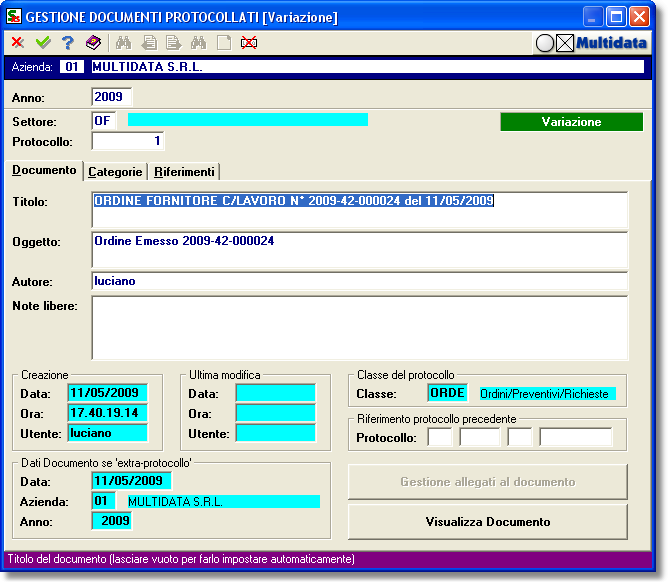Click the Protocollo number field
The height and width of the screenshot is (584, 668).
click(x=128, y=141)
